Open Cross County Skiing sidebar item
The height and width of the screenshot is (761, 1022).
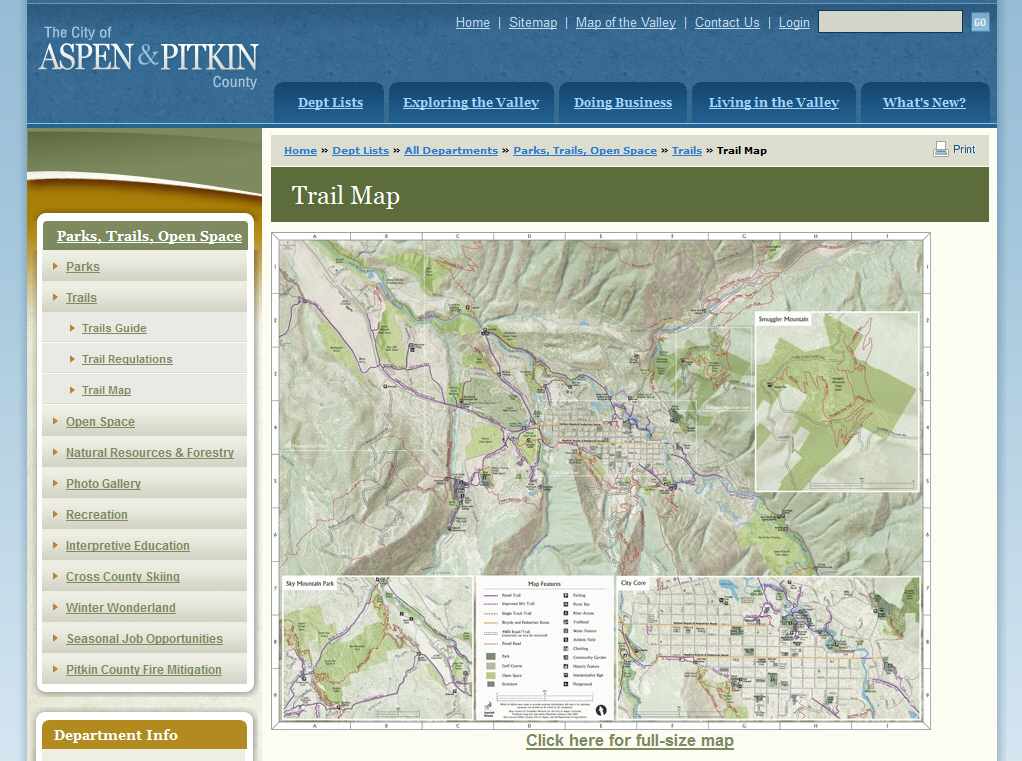coord(123,577)
